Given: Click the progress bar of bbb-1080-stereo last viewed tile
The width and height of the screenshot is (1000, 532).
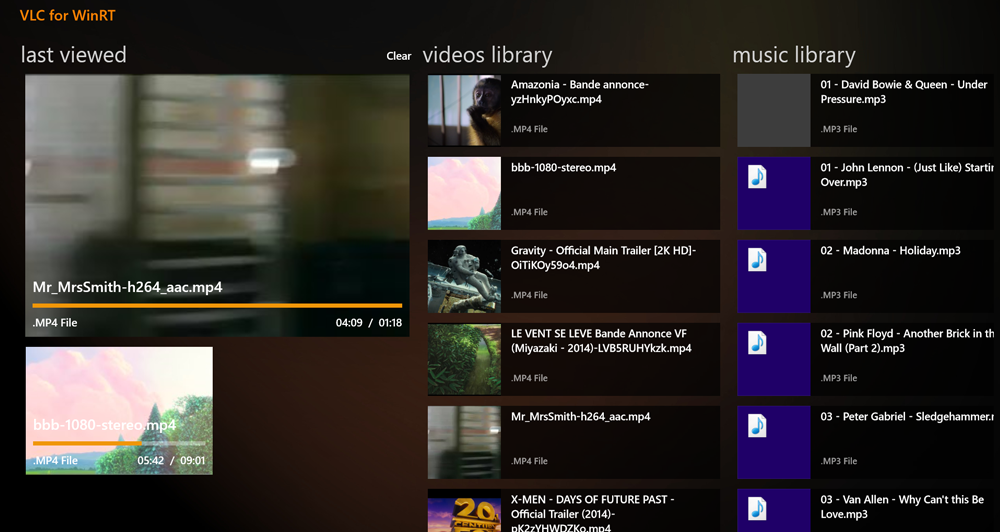Looking at the screenshot, I should coord(119,443).
